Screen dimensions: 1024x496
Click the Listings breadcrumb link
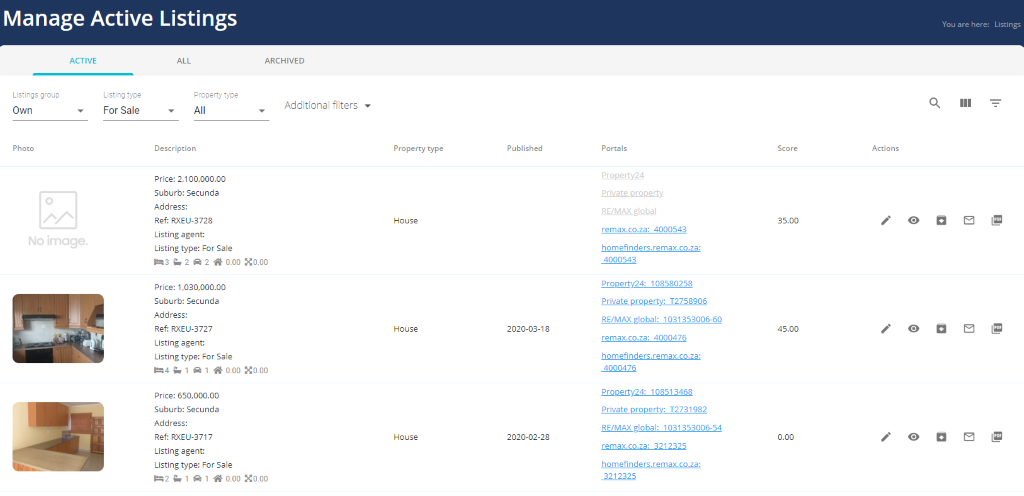1007,25
